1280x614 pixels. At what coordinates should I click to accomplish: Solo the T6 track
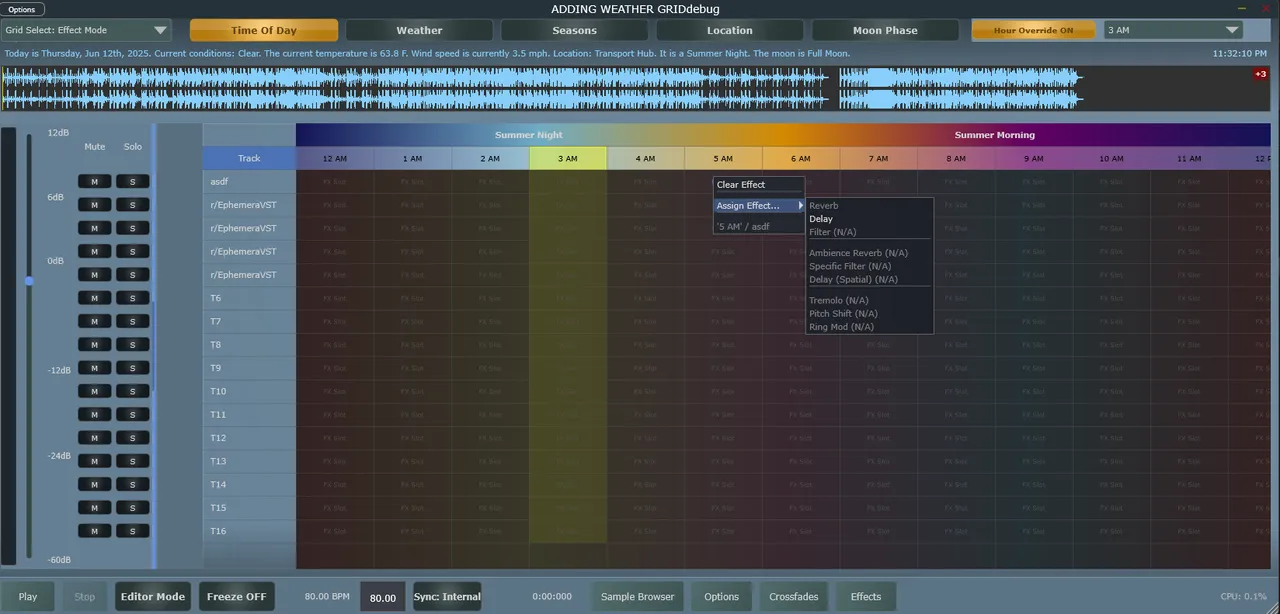pos(132,297)
